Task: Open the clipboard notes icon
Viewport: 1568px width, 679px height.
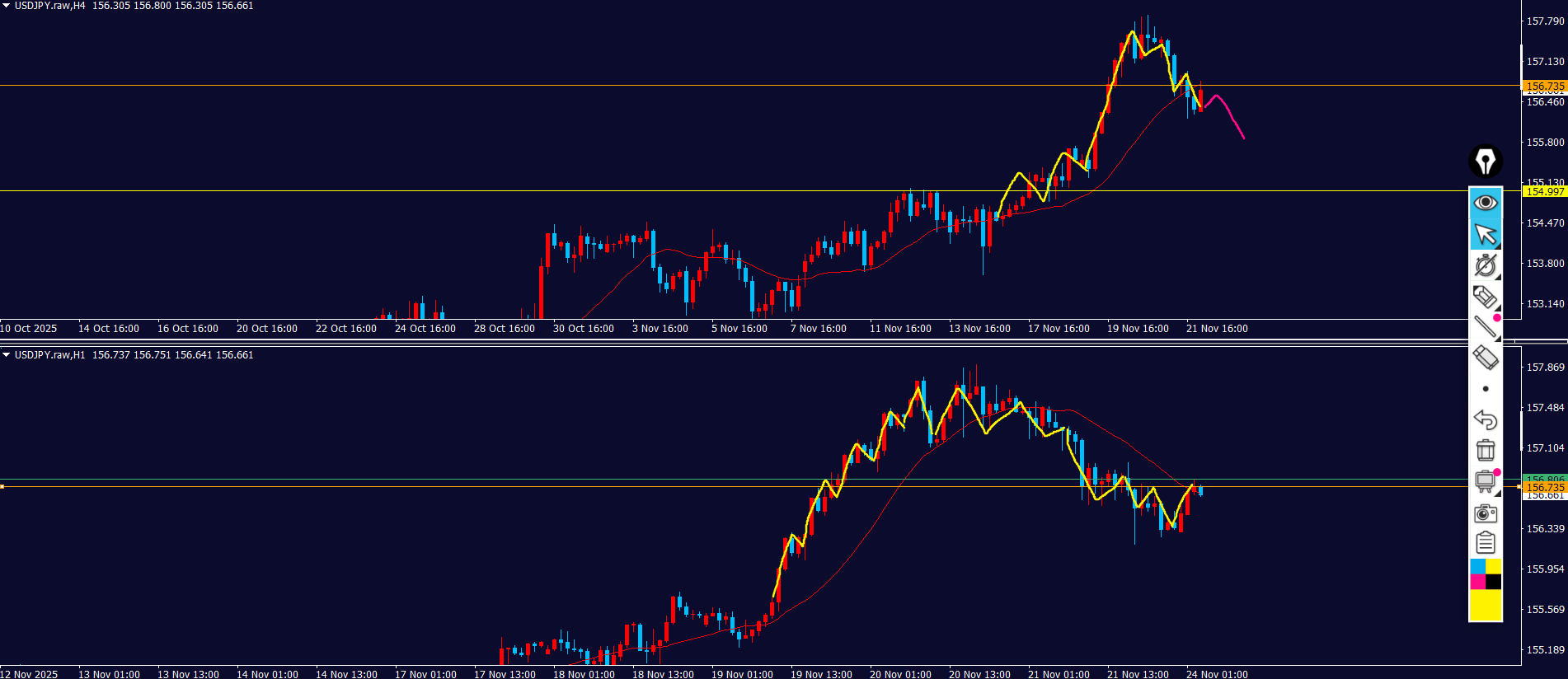Action: pos(1485,543)
